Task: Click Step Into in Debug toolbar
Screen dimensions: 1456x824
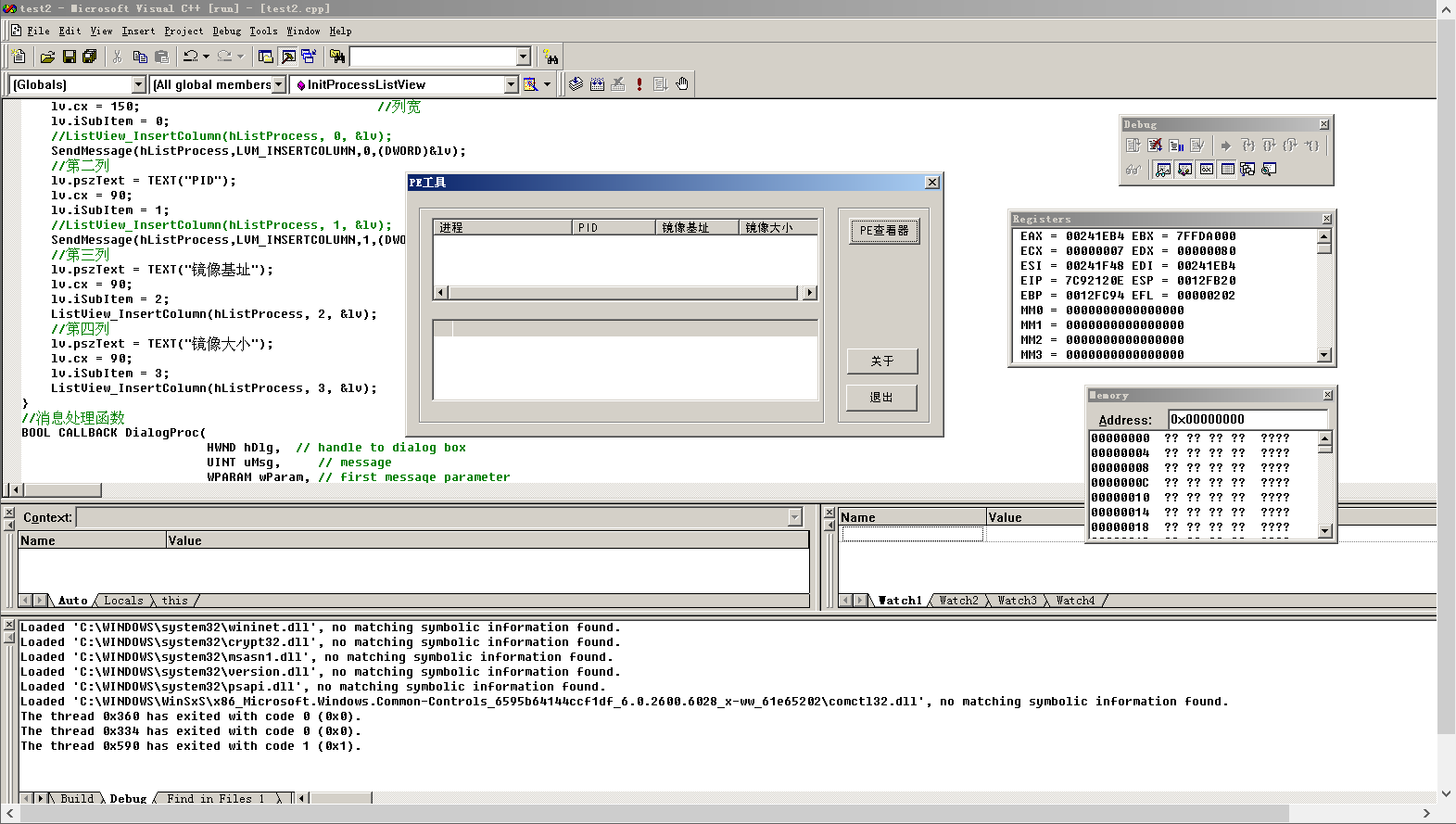Action: 1247,146
